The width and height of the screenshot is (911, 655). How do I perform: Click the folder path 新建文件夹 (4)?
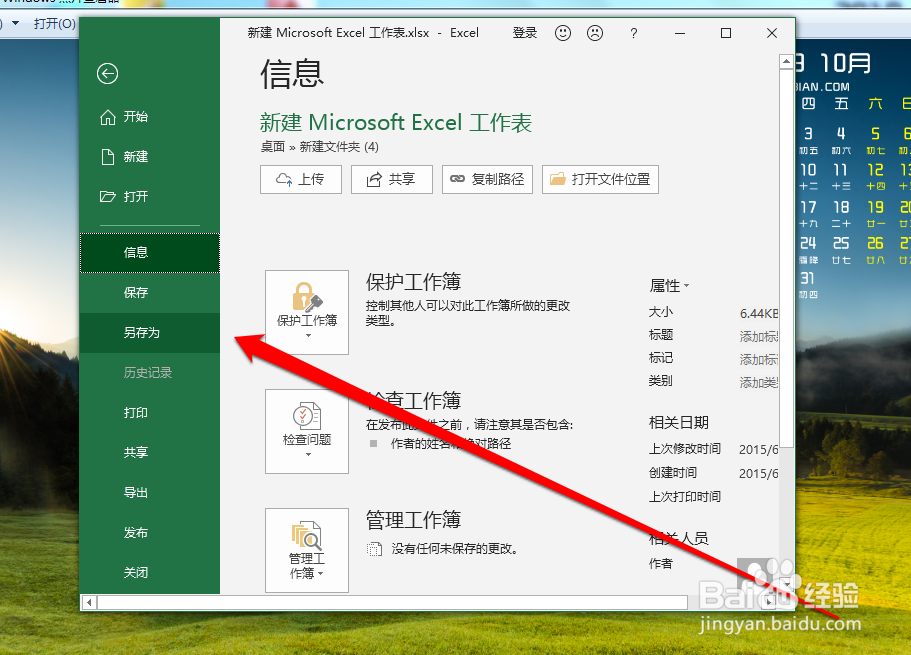tap(339, 147)
